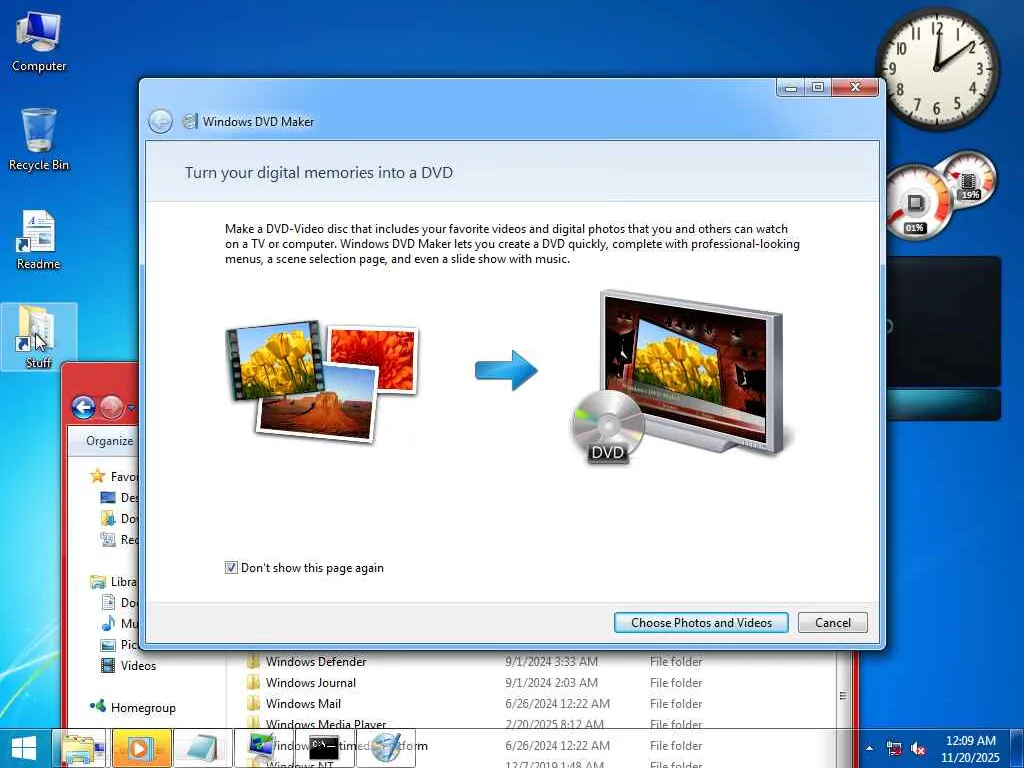Click the 6/26/2024 12:22 AM Windows Mail date

coord(557,703)
